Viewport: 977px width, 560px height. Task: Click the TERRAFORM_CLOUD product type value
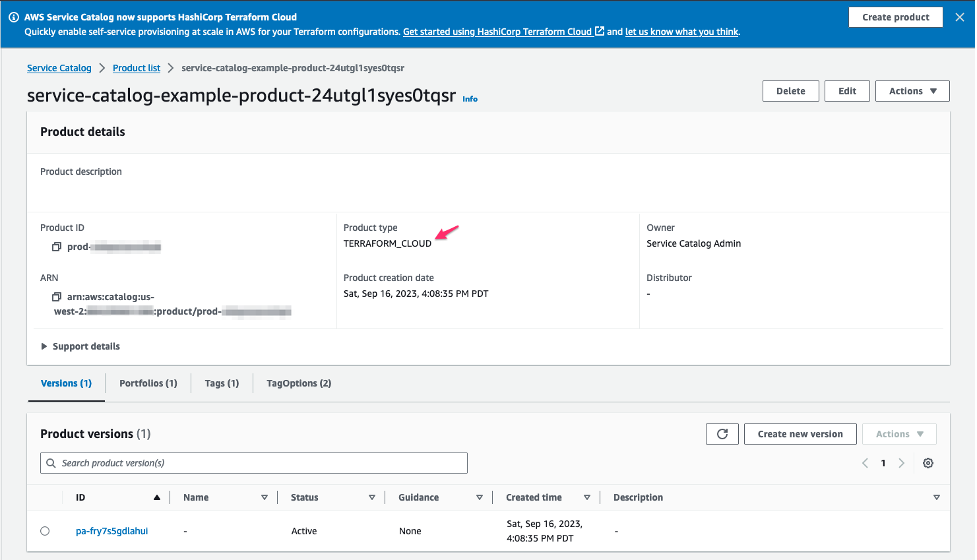[387, 244]
